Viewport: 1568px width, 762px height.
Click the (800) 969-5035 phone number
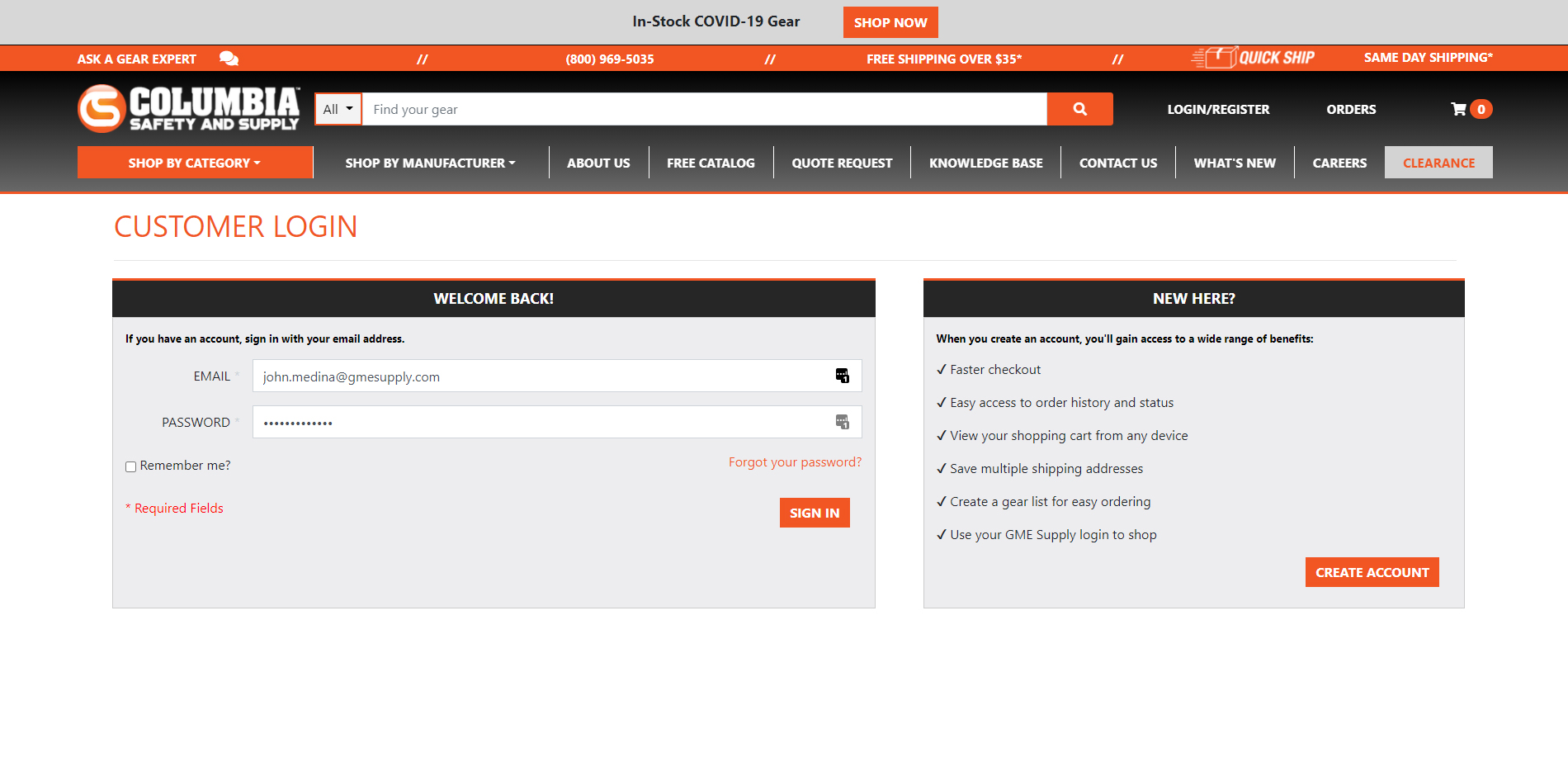tap(610, 59)
